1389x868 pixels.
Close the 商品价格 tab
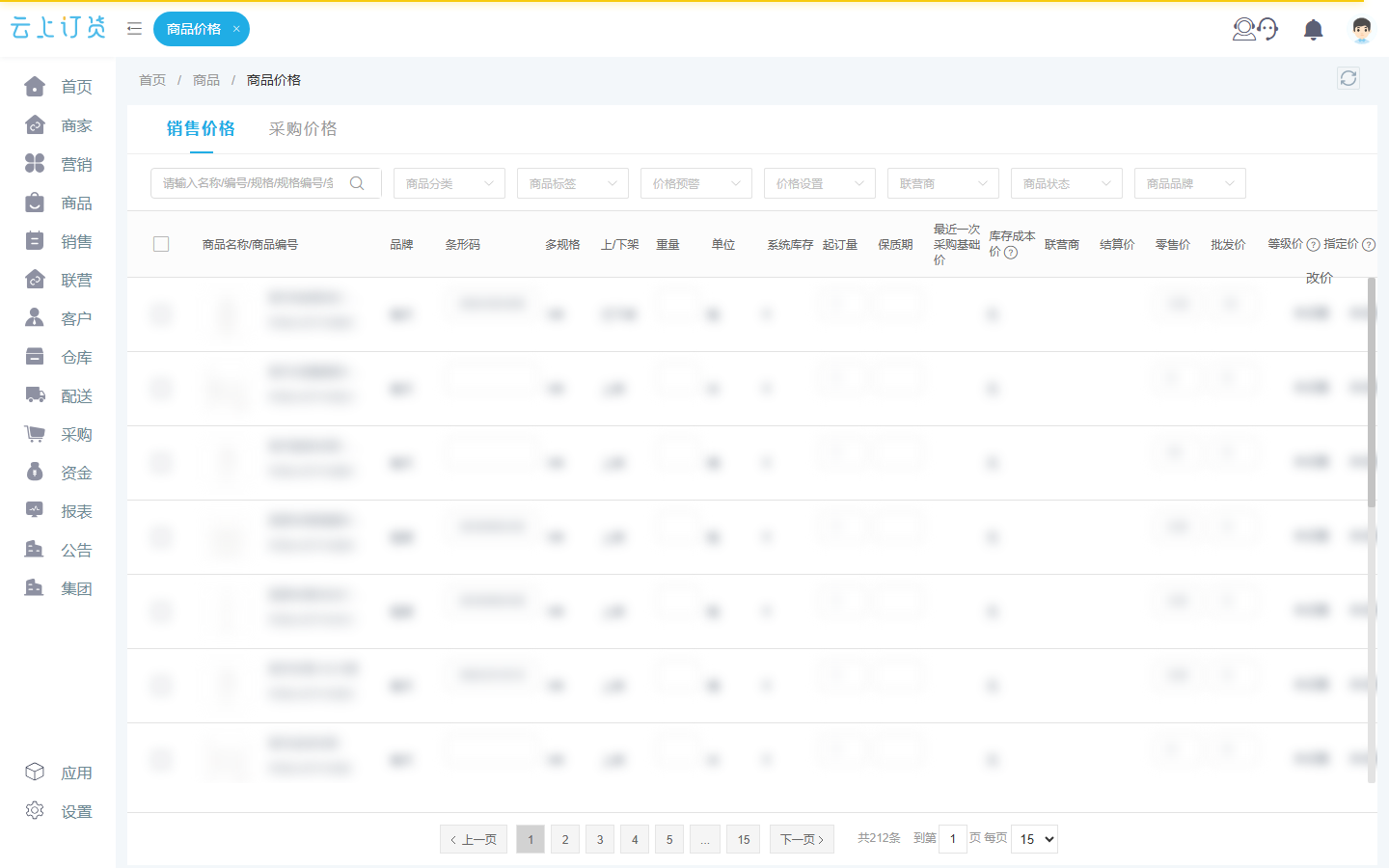(236, 29)
